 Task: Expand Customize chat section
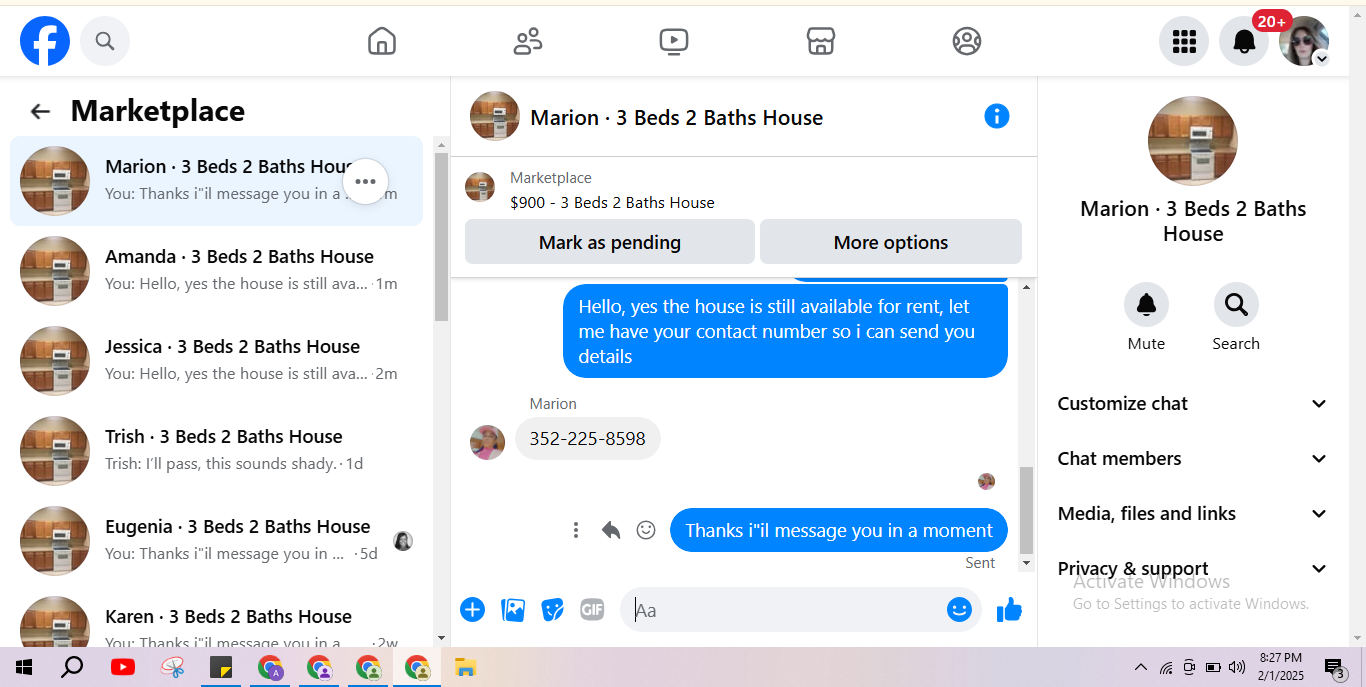tap(1193, 404)
